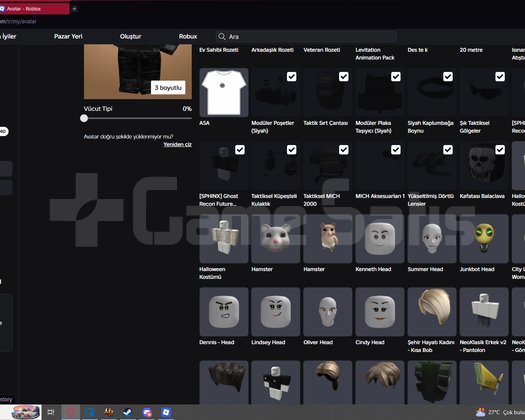Select the Cindy Head item

click(x=380, y=311)
